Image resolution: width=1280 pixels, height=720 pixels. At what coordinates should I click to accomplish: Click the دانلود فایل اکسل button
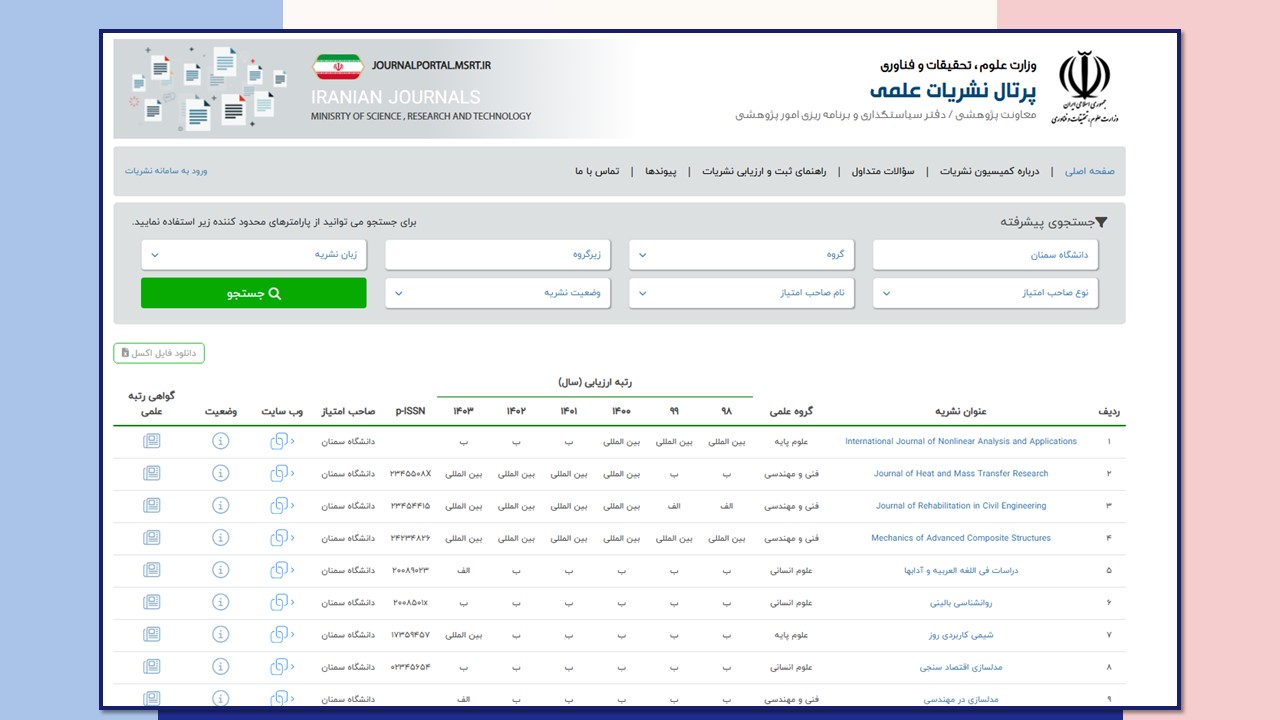click(159, 353)
